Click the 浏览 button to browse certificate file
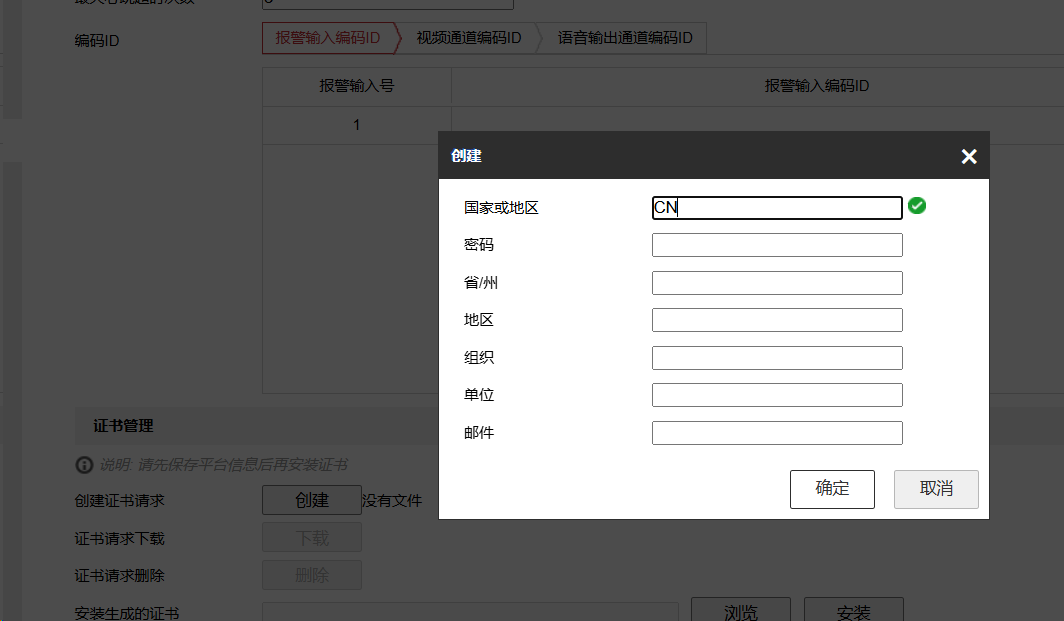 pos(740,612)
